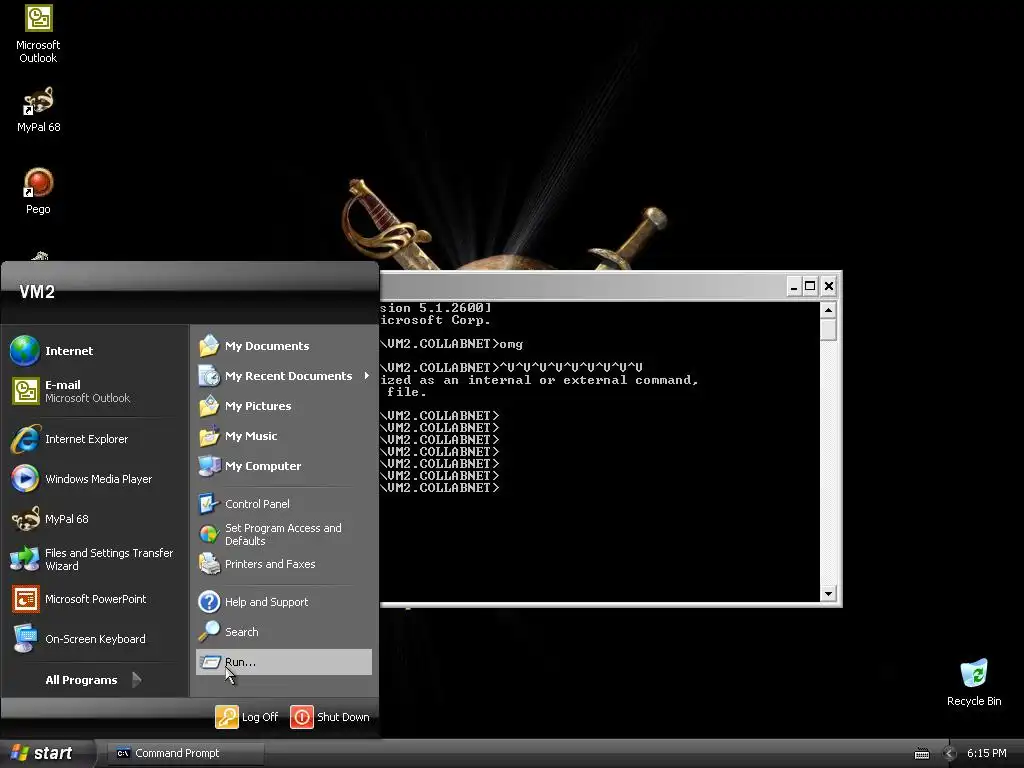Open On-Screen Keyboard from Start menu
The height and width of the screenshot is (768, 1024).
pos(95,639)
